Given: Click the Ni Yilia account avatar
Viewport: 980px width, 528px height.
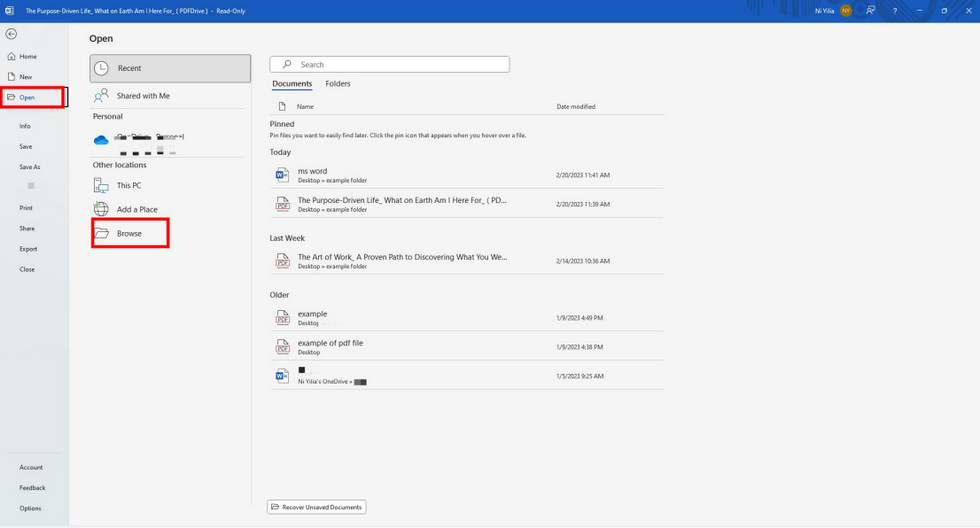Looking at the screenshot, I should click(x=846, y=11).
